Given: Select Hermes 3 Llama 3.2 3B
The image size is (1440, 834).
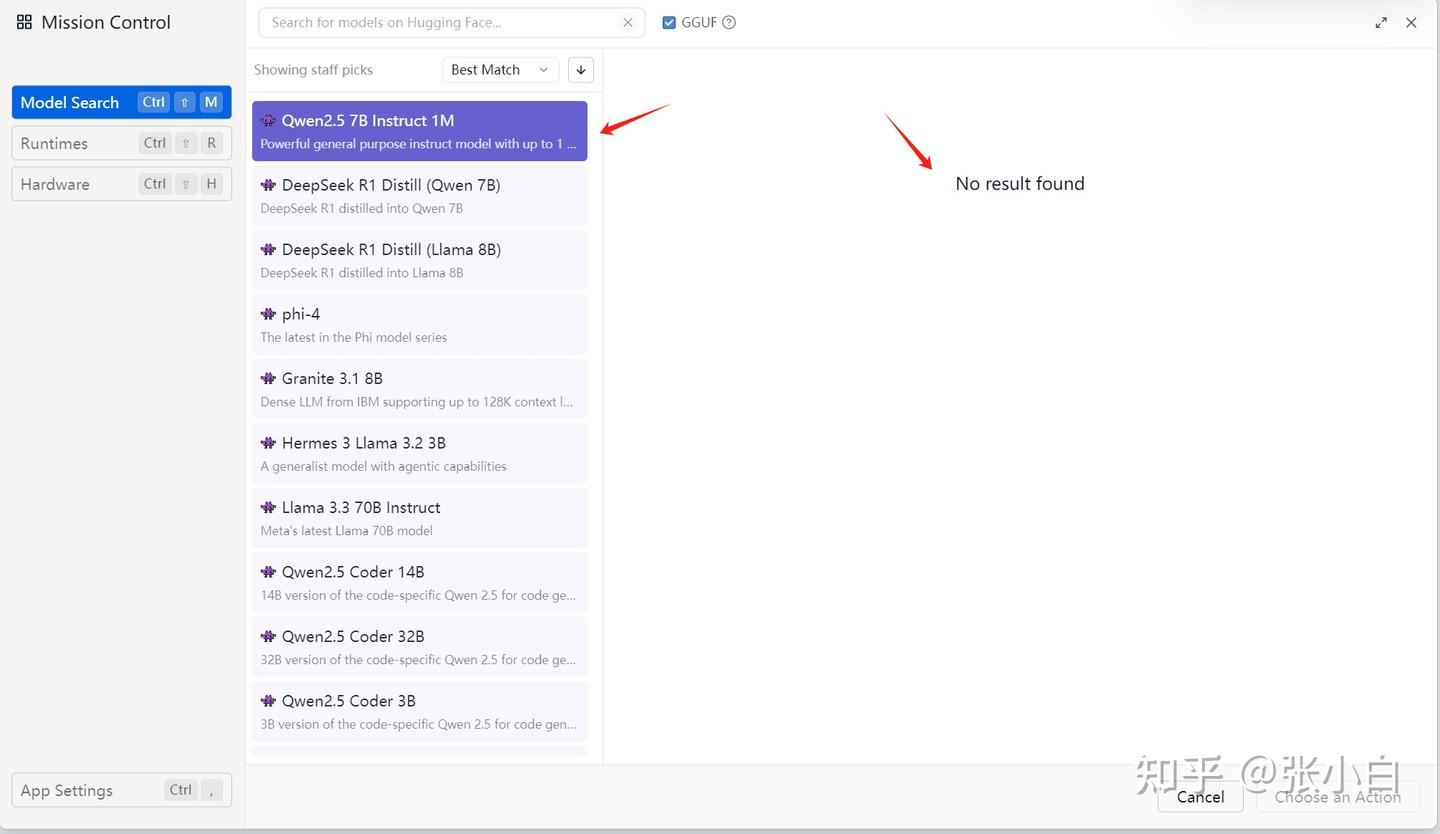Looking at the screenshot, I should pyautogui.click(x=420, y=453).
